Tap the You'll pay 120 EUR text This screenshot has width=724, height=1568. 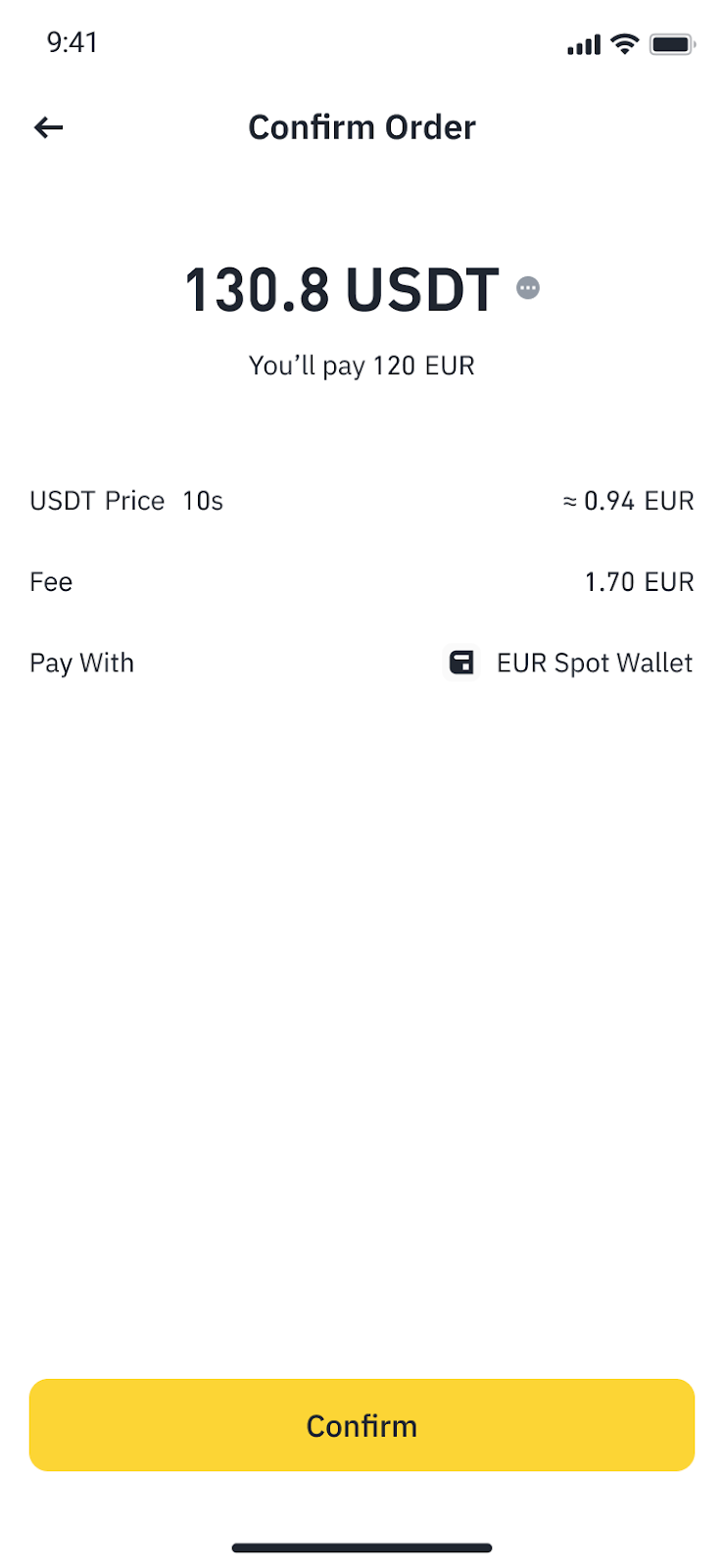pyautogui.click(x=362, y=366)
